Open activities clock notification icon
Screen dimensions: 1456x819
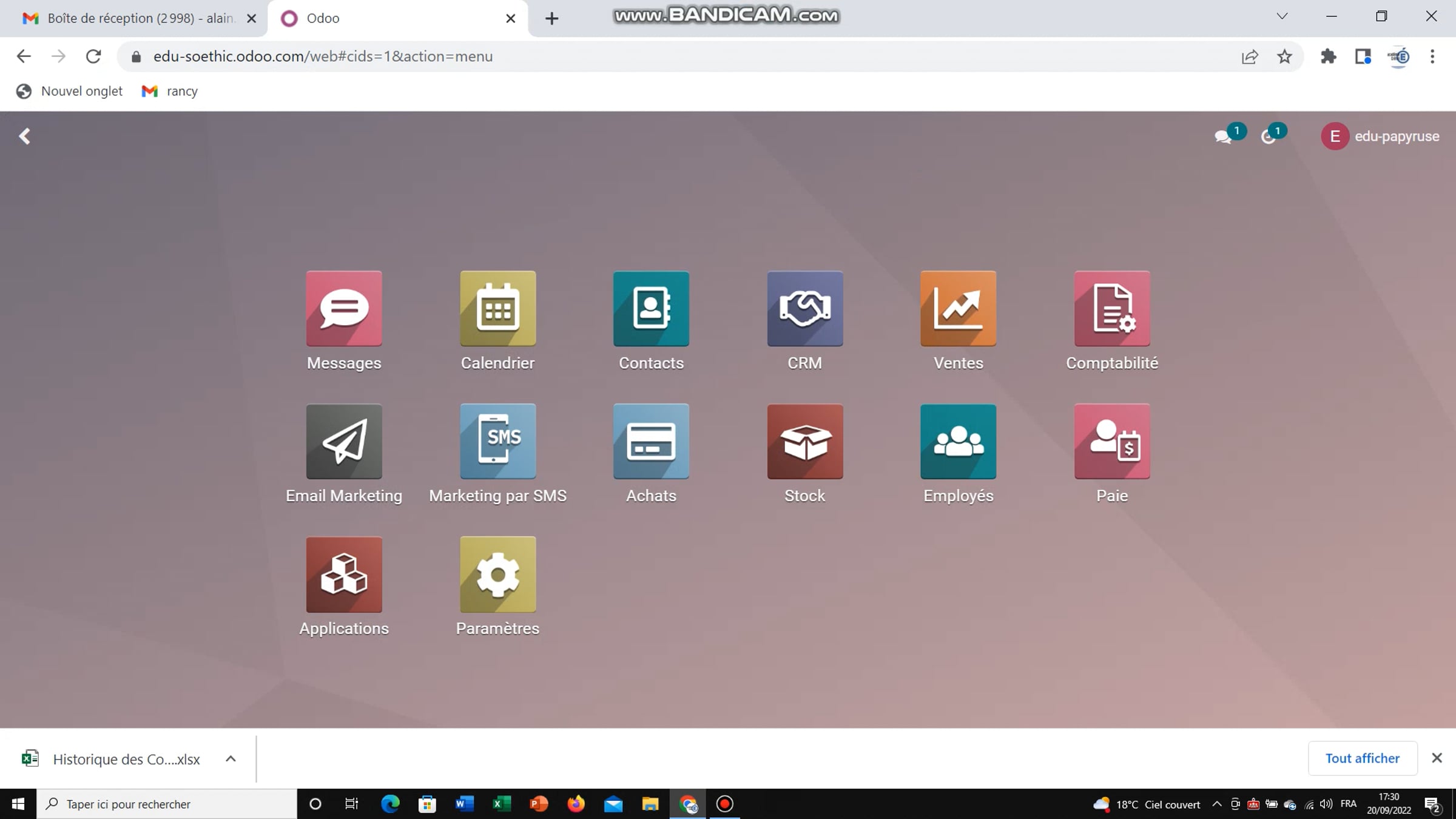click(x=1269, y=136)
